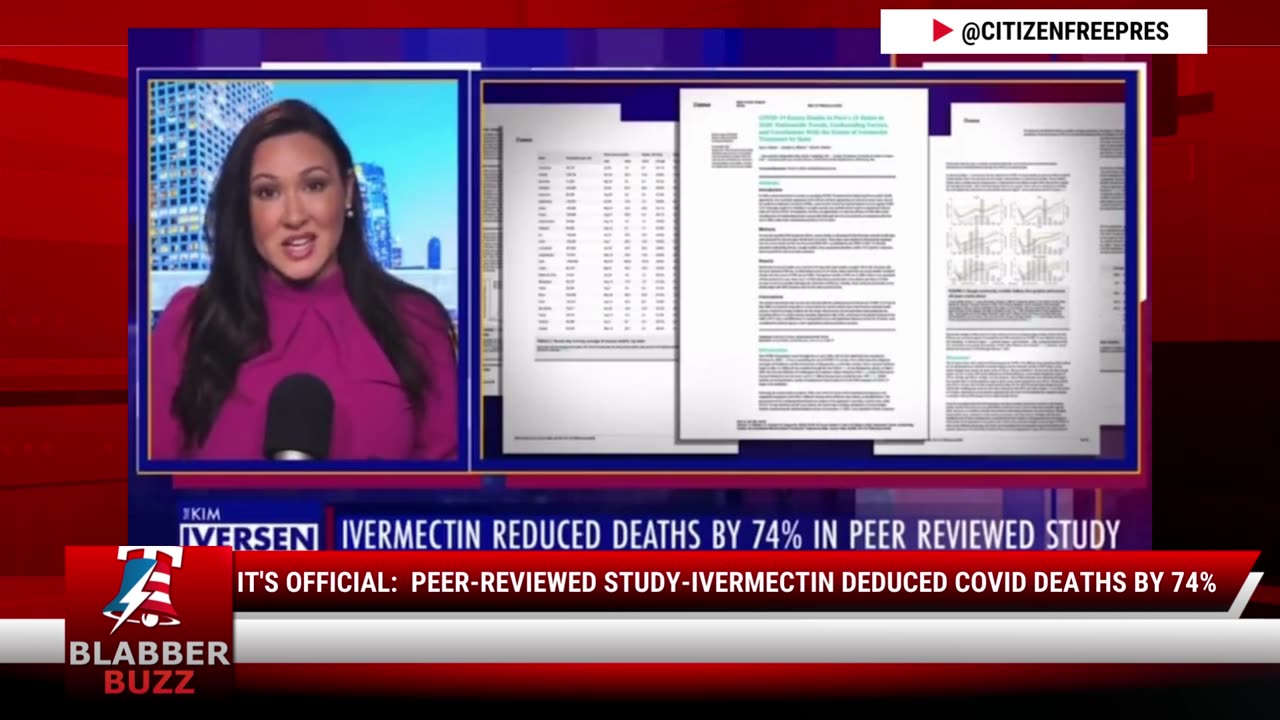Click the presenter video frame

coord(303,270)
